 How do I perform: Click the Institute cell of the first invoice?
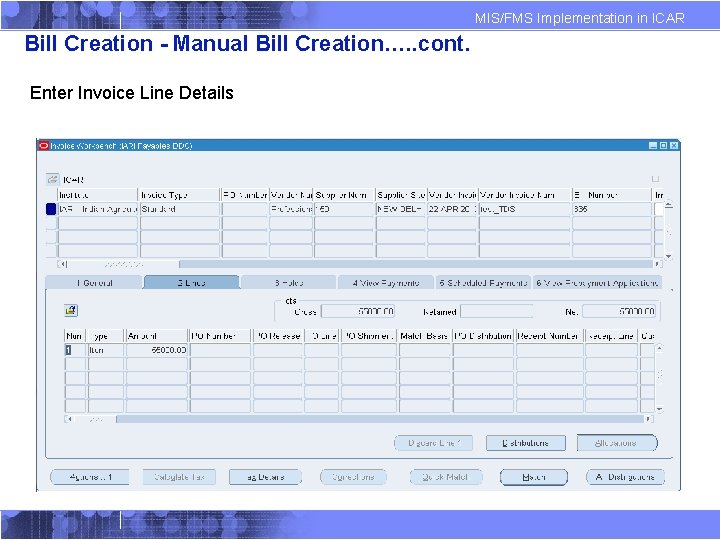pyautogui.click(x=98, y=209)
